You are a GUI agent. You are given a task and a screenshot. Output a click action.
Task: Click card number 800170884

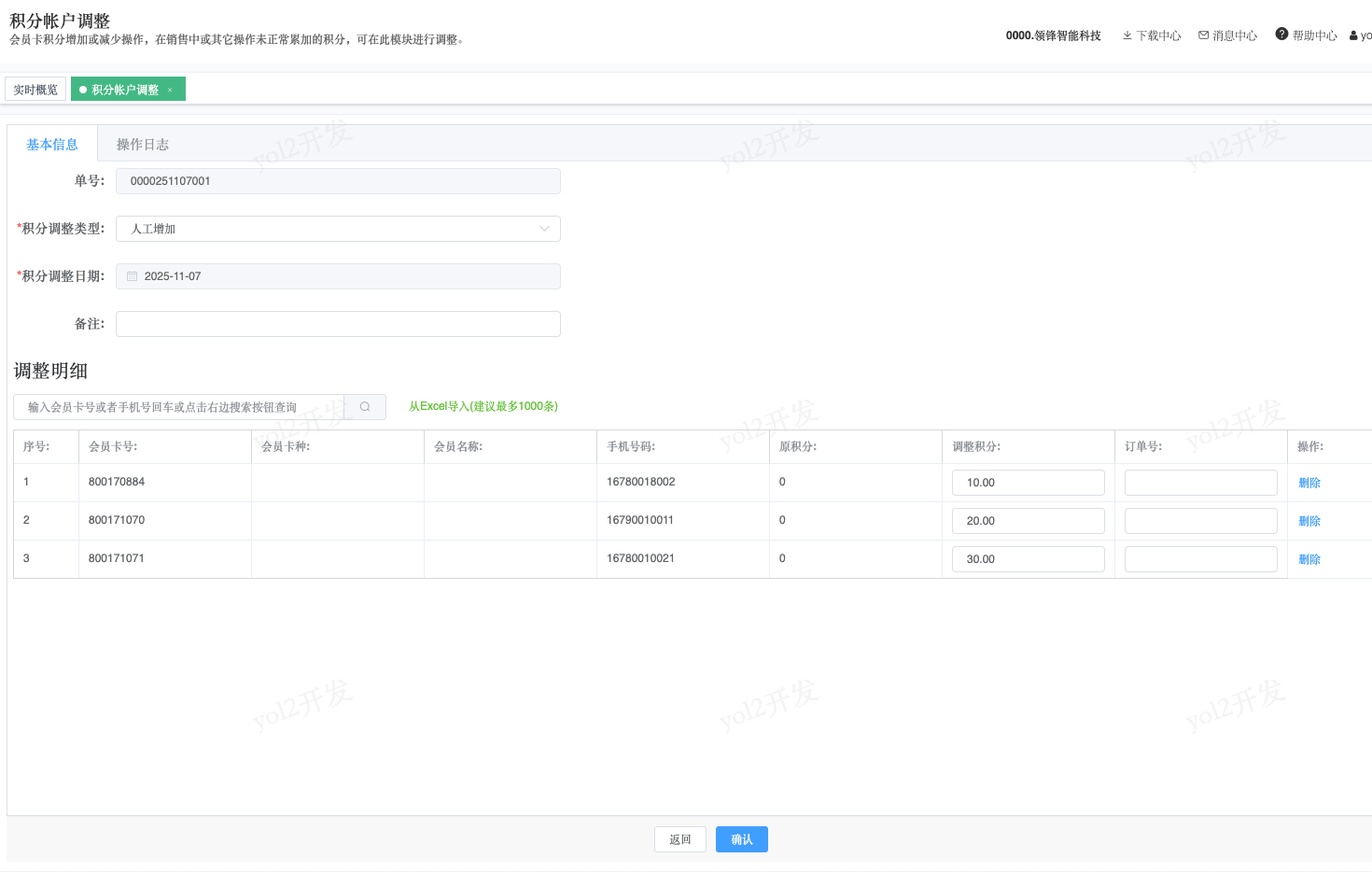coord(117,482)
